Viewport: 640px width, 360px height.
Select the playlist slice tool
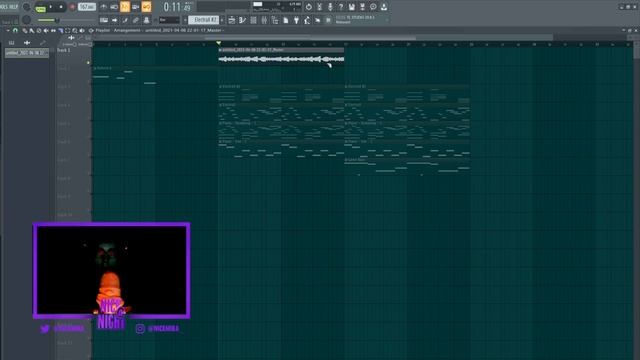point(60,31)
